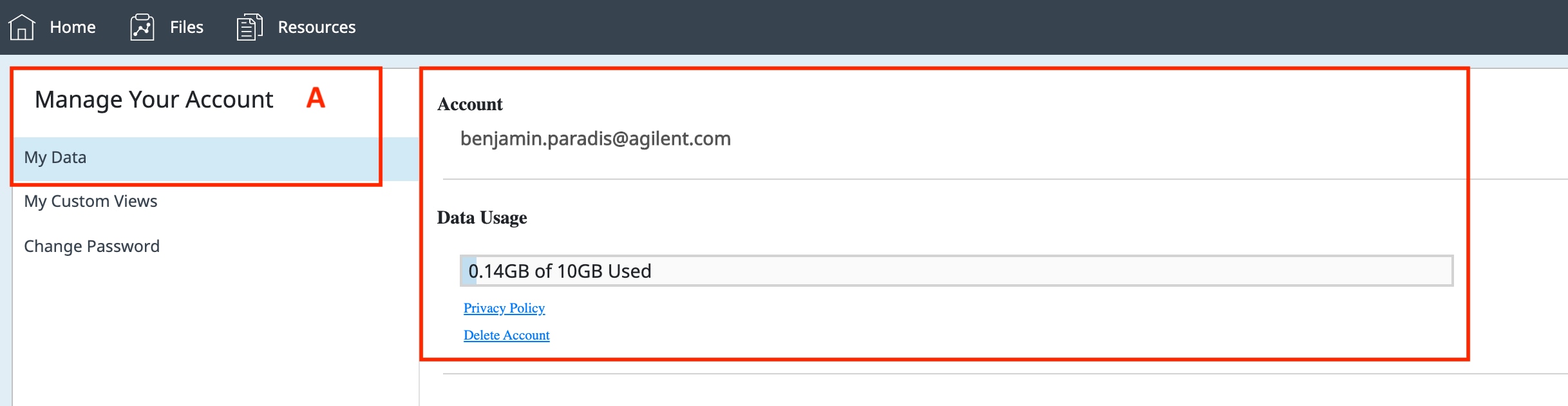
Task: Click the red letter A annotation
Action: point(316,98)
